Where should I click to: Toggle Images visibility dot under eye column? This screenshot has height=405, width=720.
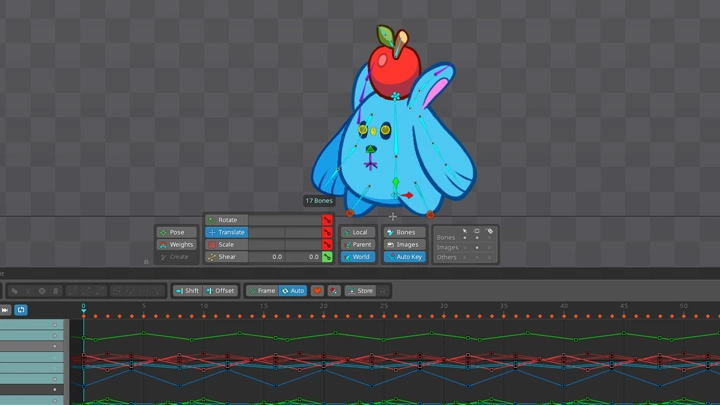[477, 248]
